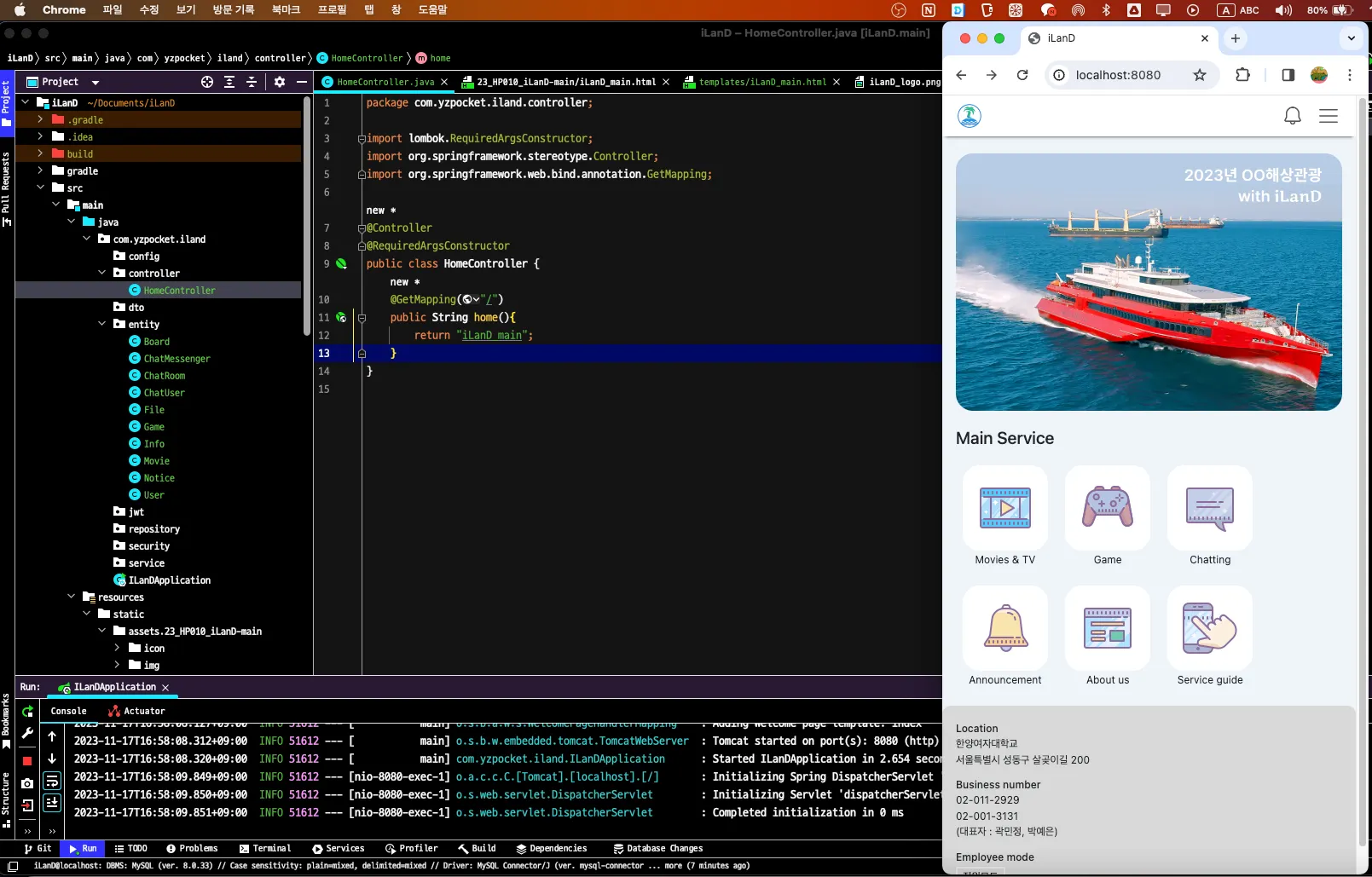Image resolution: width=1372 pixels, height=877 pixels.
Task: Open the Project view dropdown arrow
Action: [96, 83]
